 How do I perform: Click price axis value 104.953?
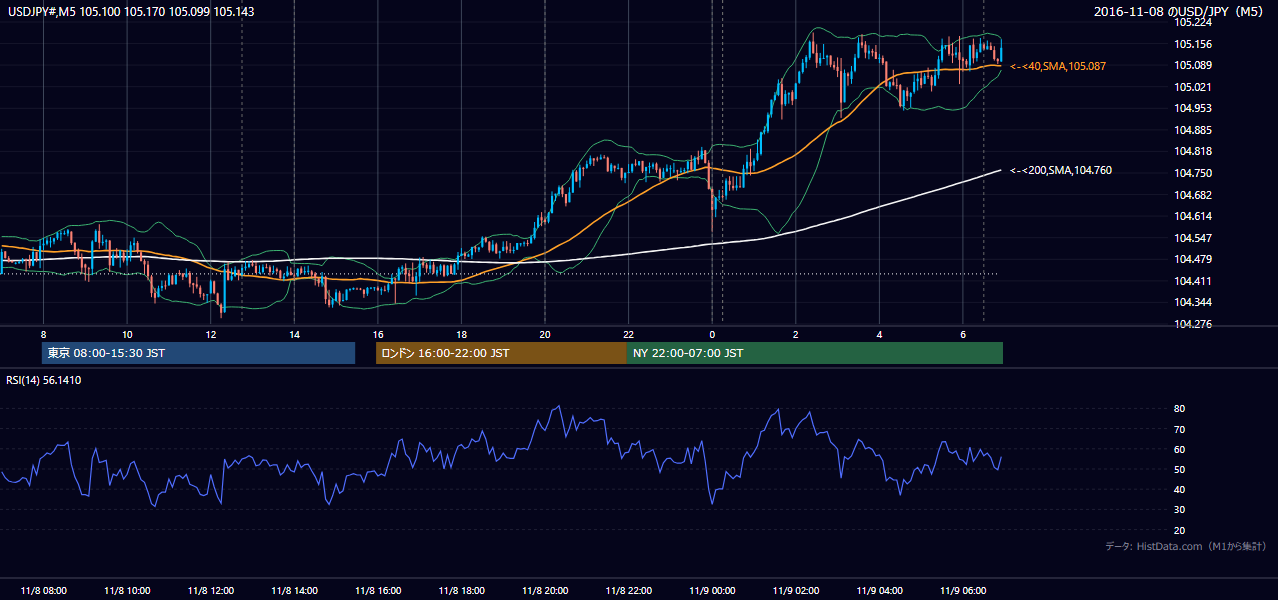[1192, 108]
